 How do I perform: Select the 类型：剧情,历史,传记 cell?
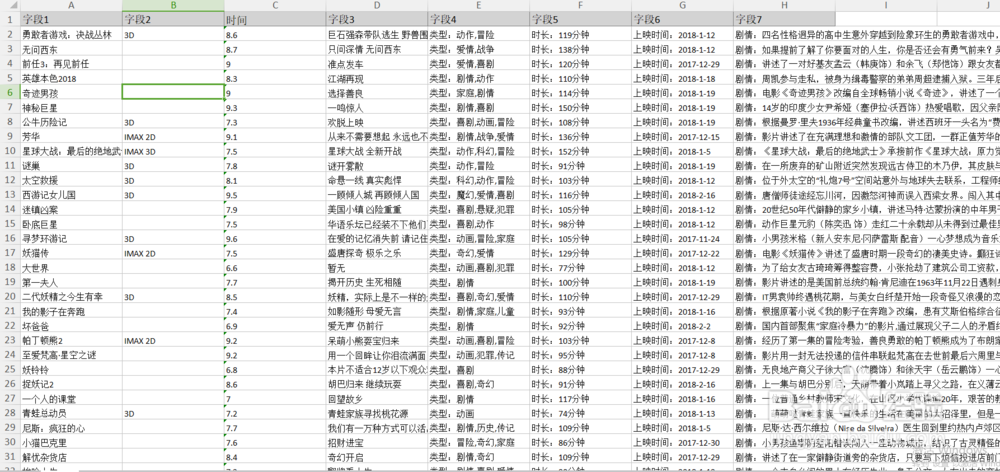coord(478,428)
